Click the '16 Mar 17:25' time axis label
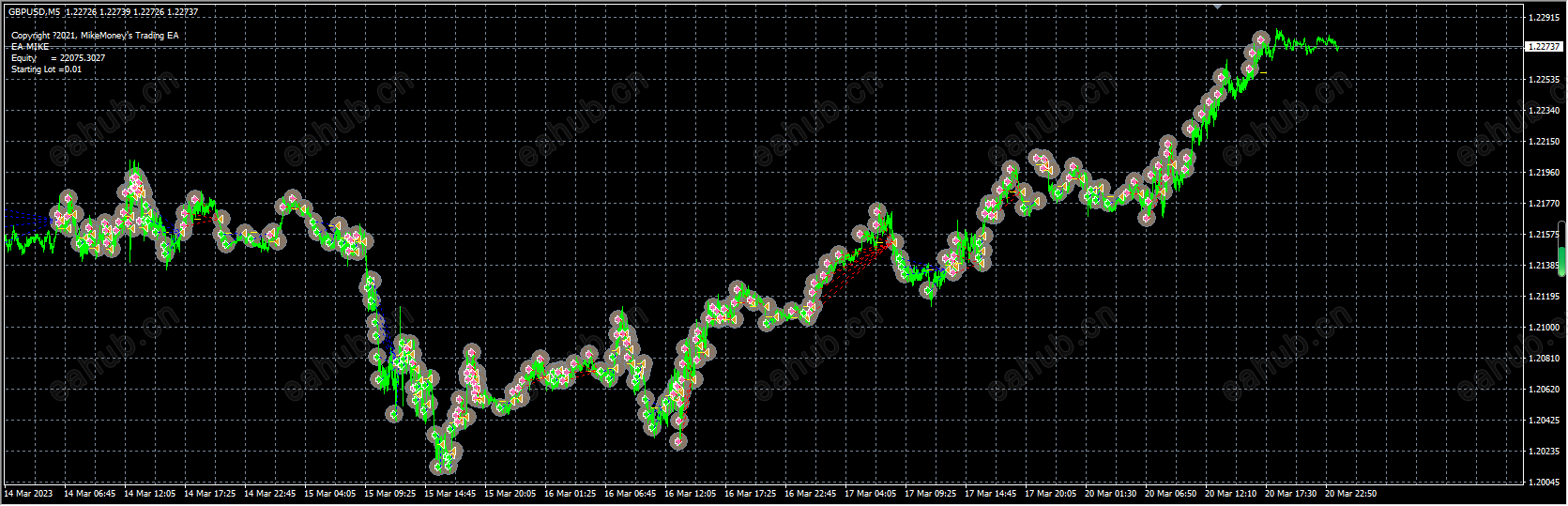 point(752,494)
